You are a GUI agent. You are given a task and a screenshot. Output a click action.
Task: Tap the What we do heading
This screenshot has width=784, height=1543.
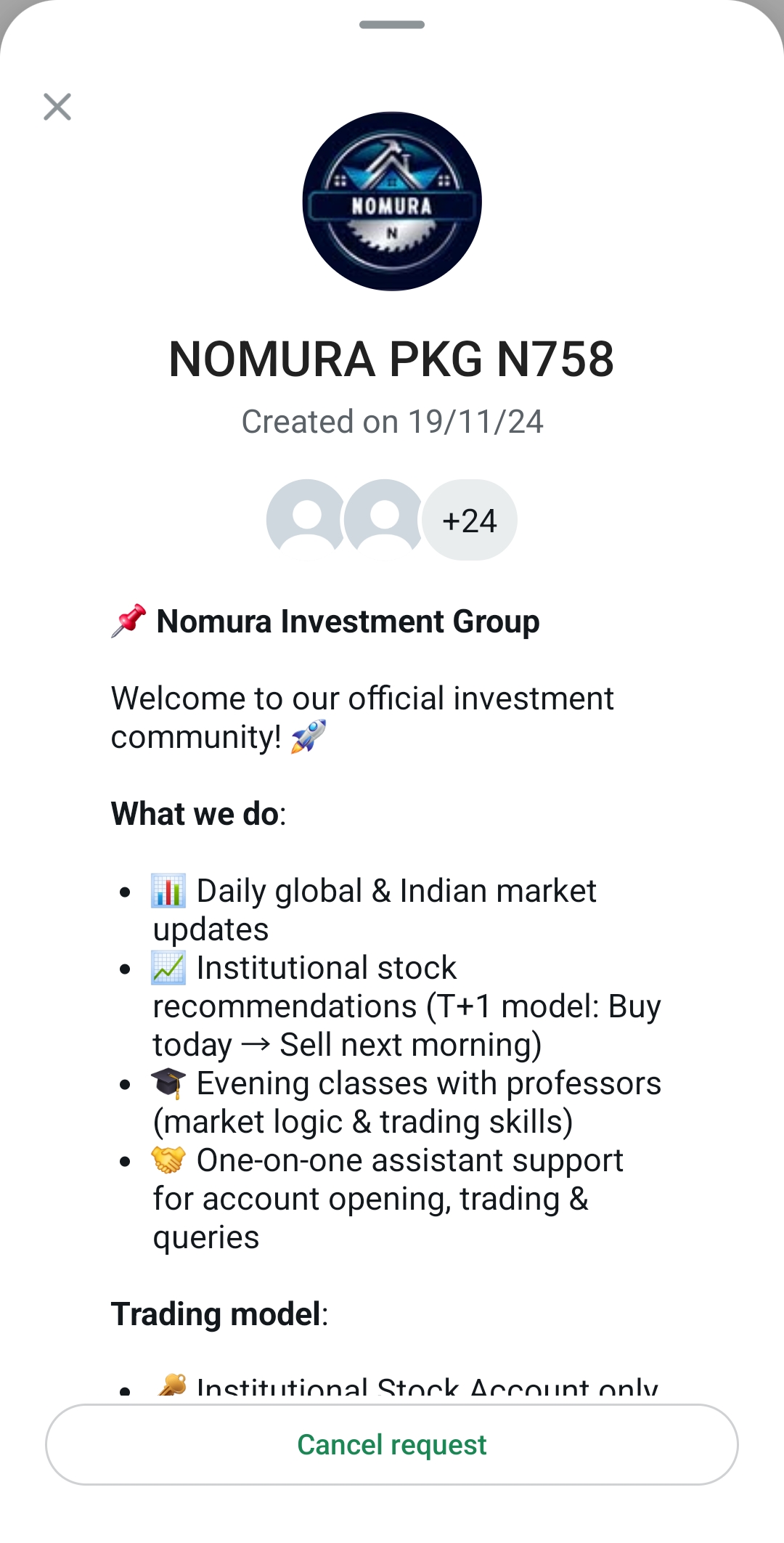195,814
